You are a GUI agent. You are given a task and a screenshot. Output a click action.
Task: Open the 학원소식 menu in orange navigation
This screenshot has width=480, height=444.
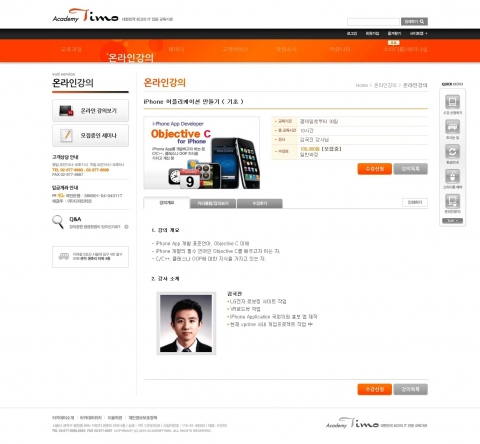[x=286, y=49]
